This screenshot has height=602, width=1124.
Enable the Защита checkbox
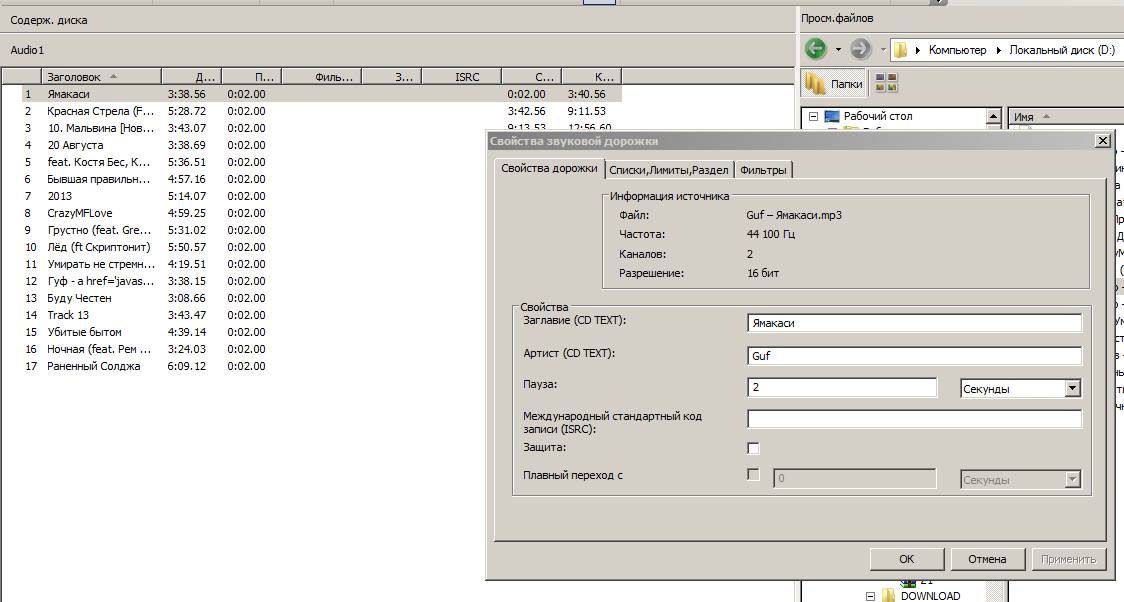click(753, 448)
